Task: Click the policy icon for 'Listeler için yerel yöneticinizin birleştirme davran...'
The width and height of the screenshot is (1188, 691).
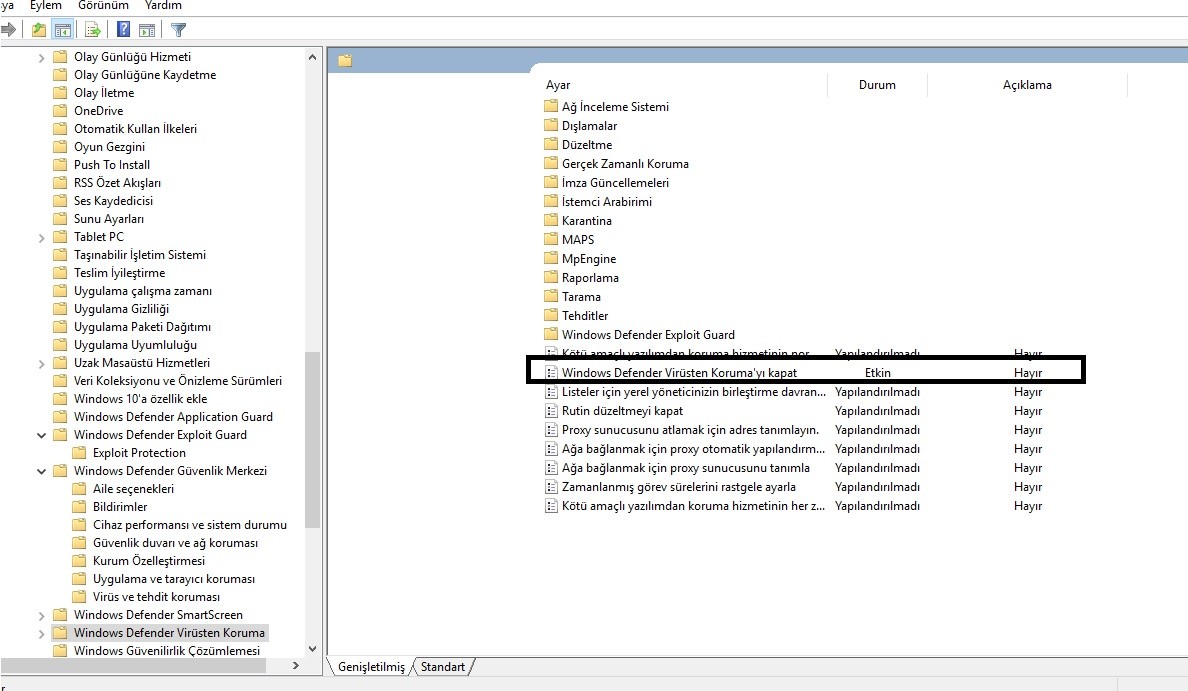Action: click(551, 392)
